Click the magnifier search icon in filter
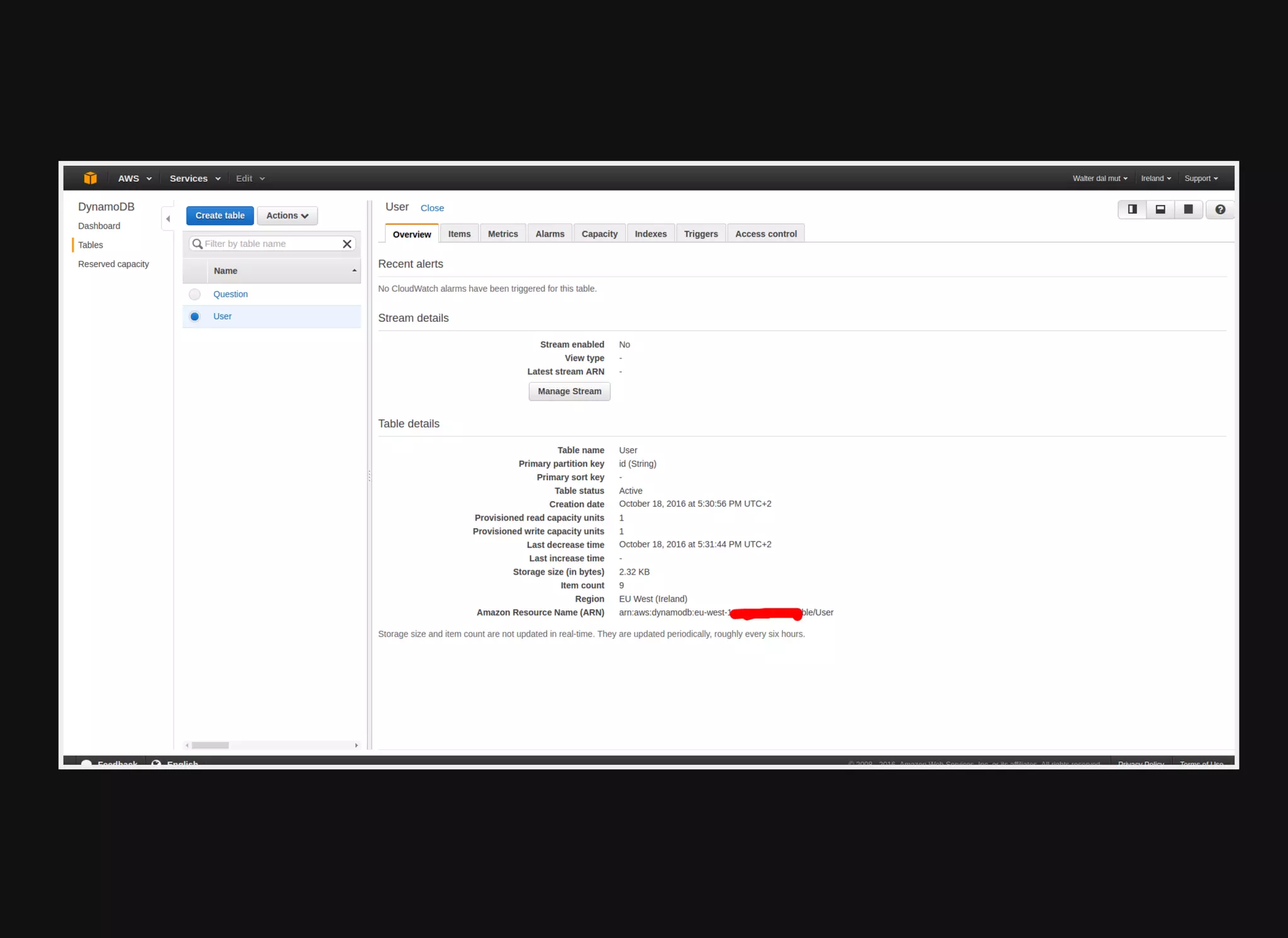The width and height of the screenshot is (1288, 938). tap(197, 244)
